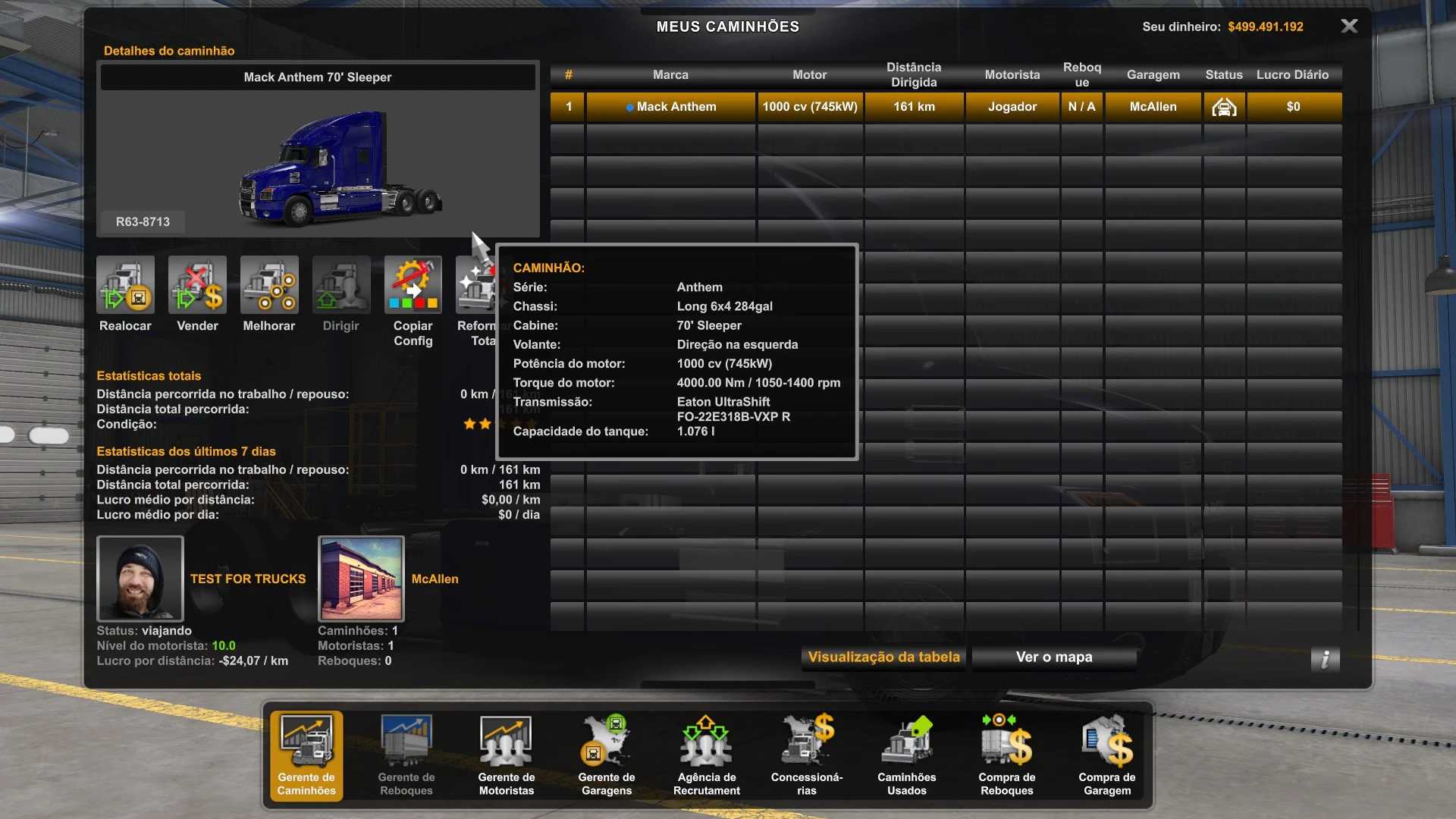This screenshot has height=819, width=1456.
Task: Click the Copiar Config icon
Action: pyautogui.click(x=413, y=284)
